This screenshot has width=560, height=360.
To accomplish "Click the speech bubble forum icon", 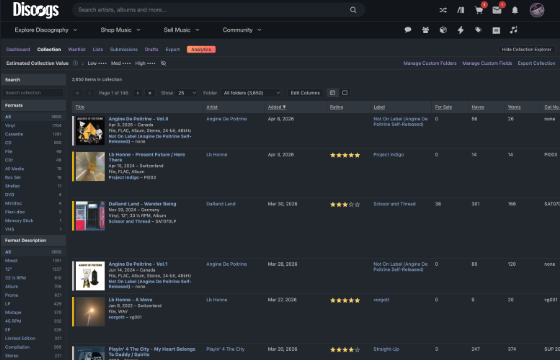I will click(x=408, y=30).
